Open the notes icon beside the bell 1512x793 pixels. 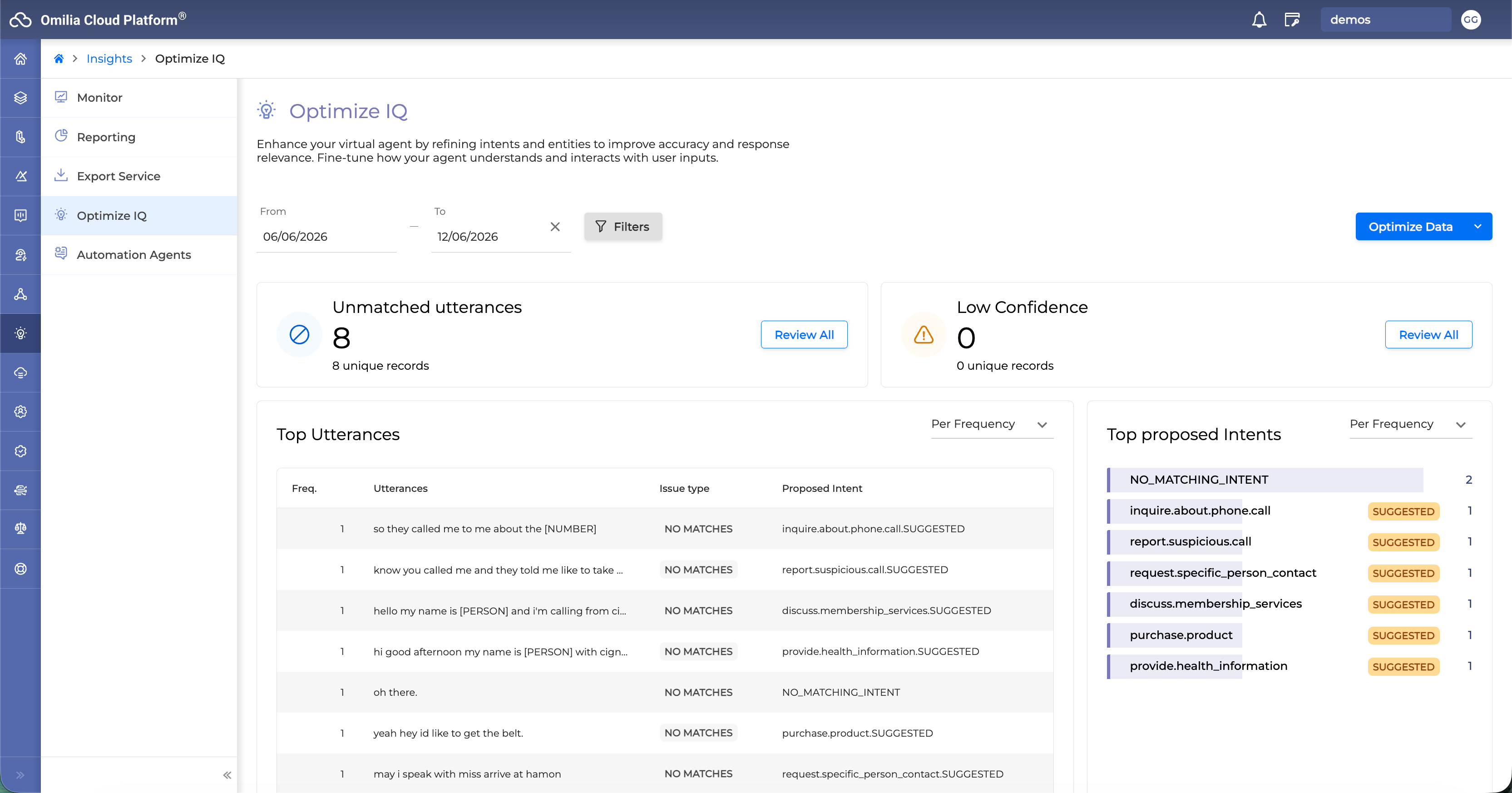coord(1292,20)
